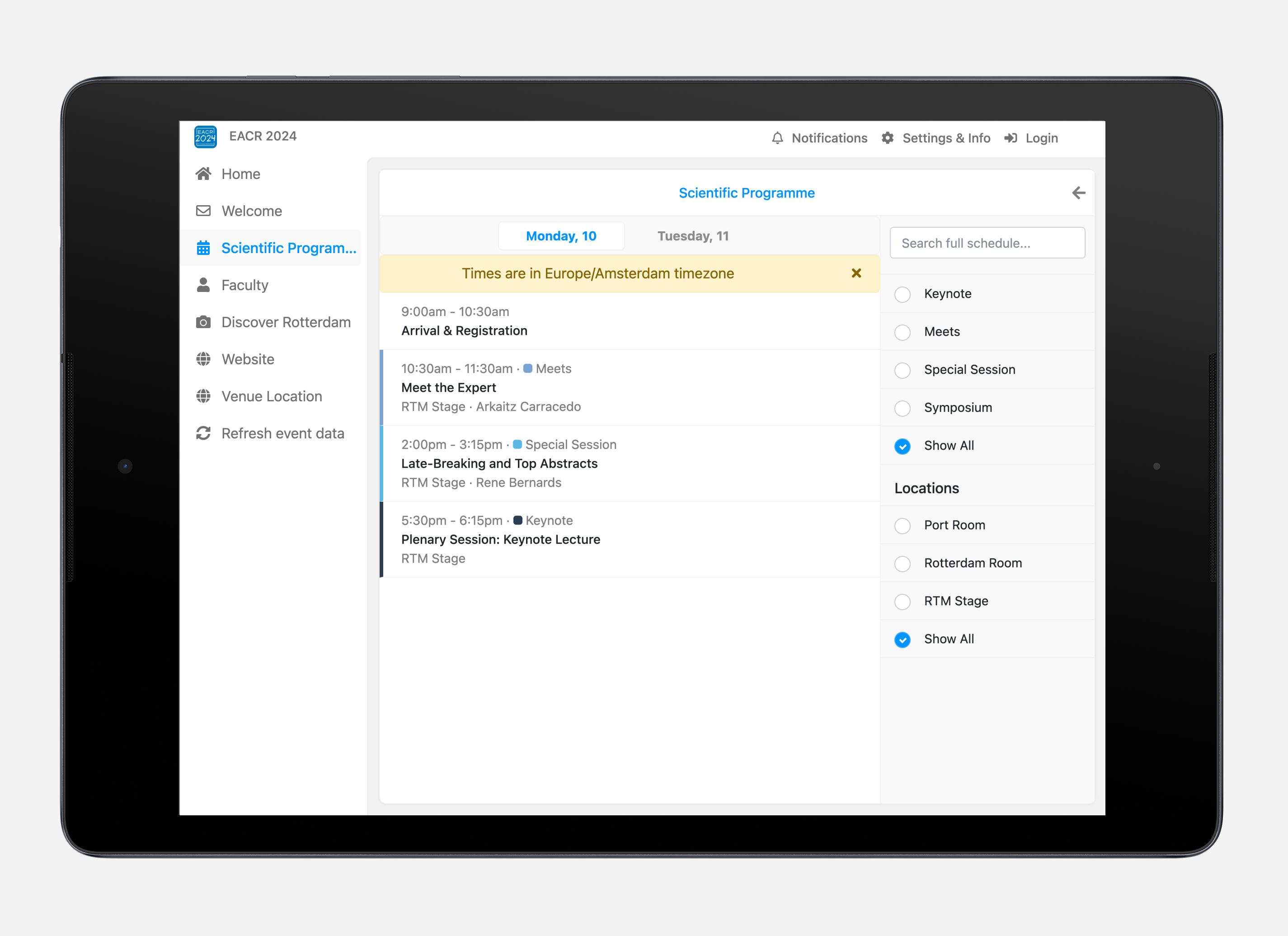This screenshot has height=936, width=1288.
Task: Open Plenary Session: Keynote Lecture
Action: pyautogui.click(x=630, y=540)
